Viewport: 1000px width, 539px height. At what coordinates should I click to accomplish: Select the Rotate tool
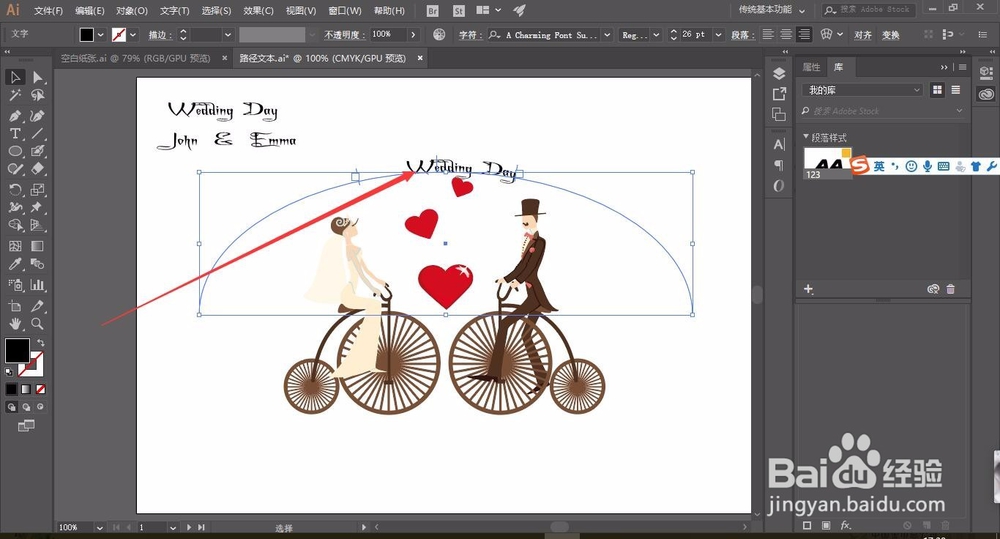[x=15, y=189]
